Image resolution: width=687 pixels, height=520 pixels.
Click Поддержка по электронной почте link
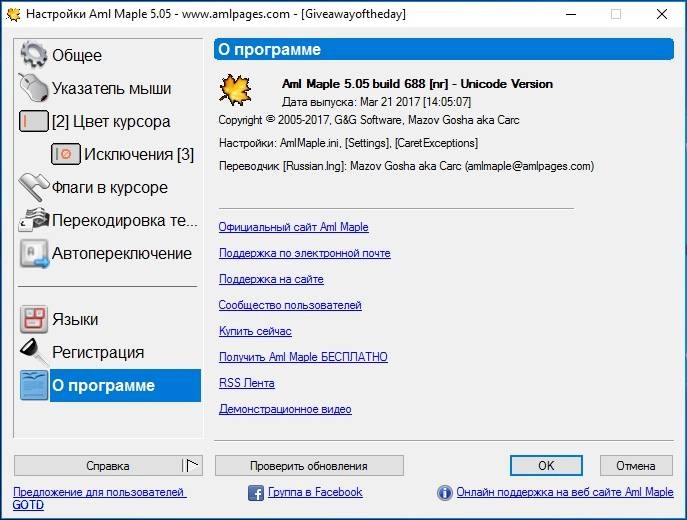(305, 253)
